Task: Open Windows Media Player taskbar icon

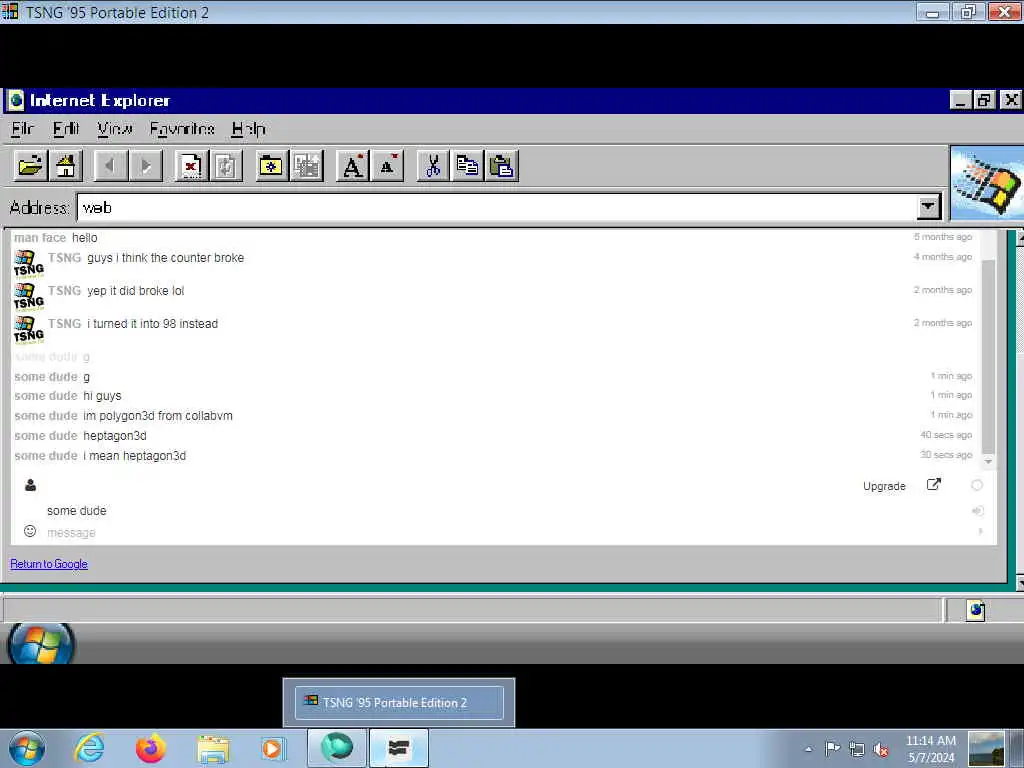Action: (272, 748)
